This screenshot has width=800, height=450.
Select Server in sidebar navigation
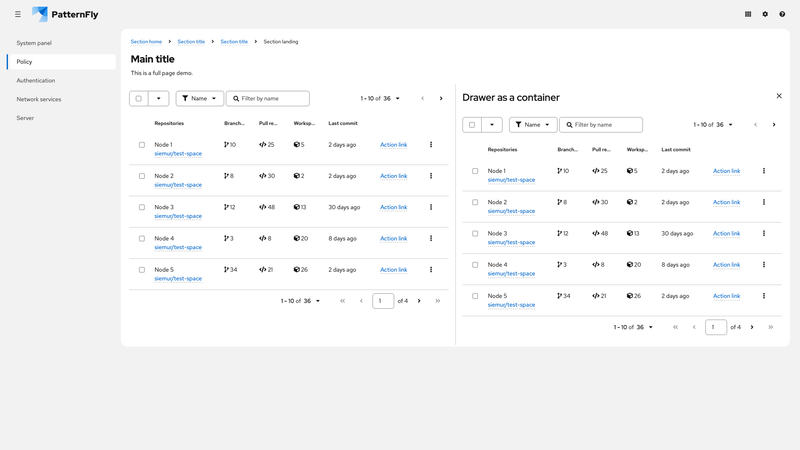click(x=61, y=118)
